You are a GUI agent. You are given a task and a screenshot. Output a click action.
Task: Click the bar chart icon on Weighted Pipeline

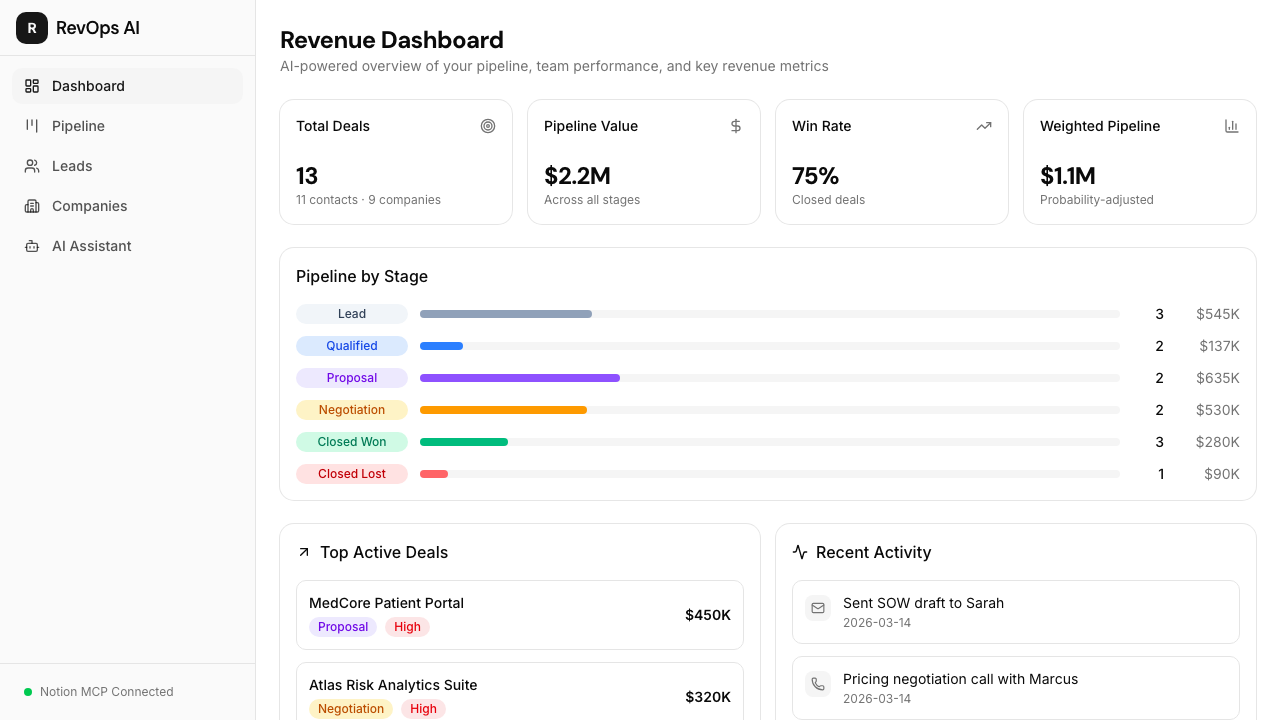(1232, 126)
